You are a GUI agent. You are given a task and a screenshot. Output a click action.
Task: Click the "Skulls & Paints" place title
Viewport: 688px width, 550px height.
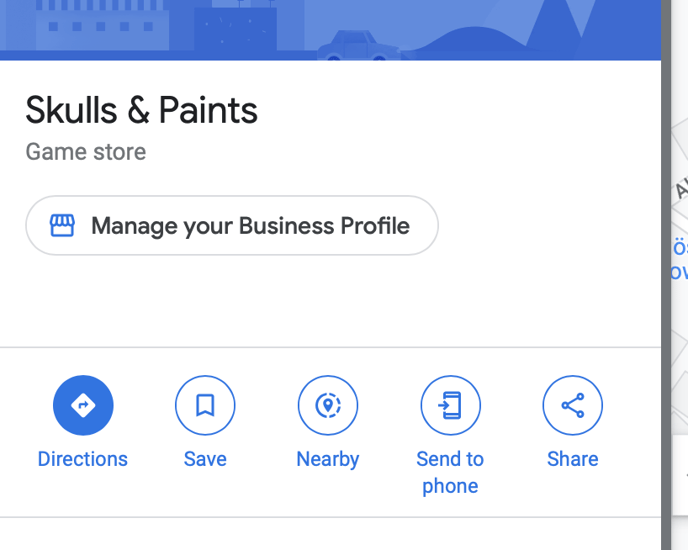click(141, 110)
